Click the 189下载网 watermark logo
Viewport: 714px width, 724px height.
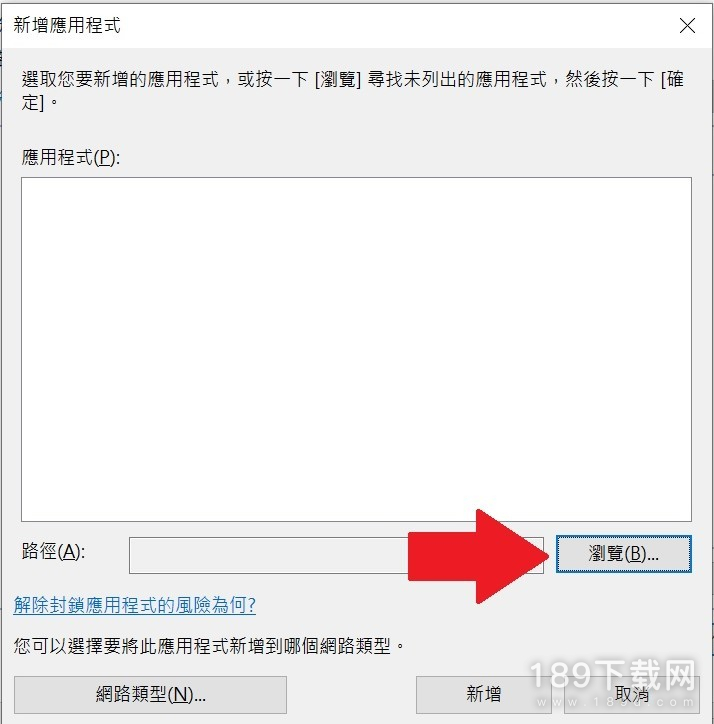tap(613, 676)
